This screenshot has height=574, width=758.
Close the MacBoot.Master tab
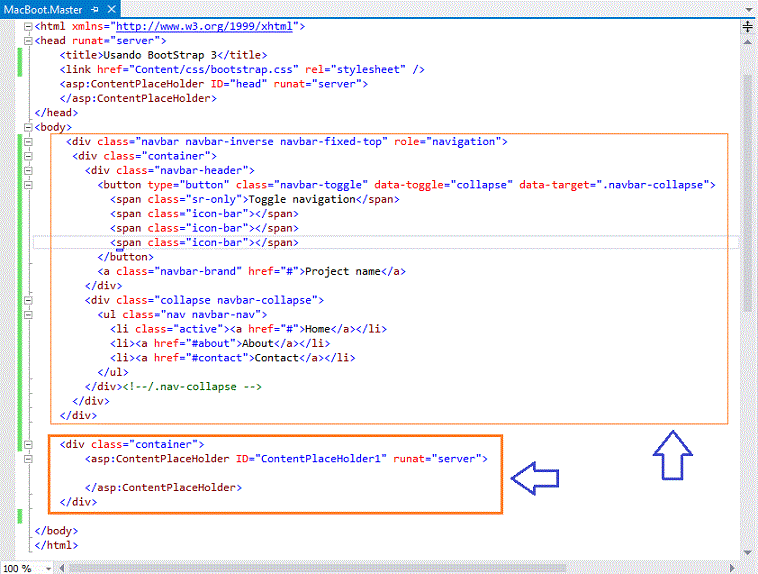pyautogui.click(x=112, y=9)
